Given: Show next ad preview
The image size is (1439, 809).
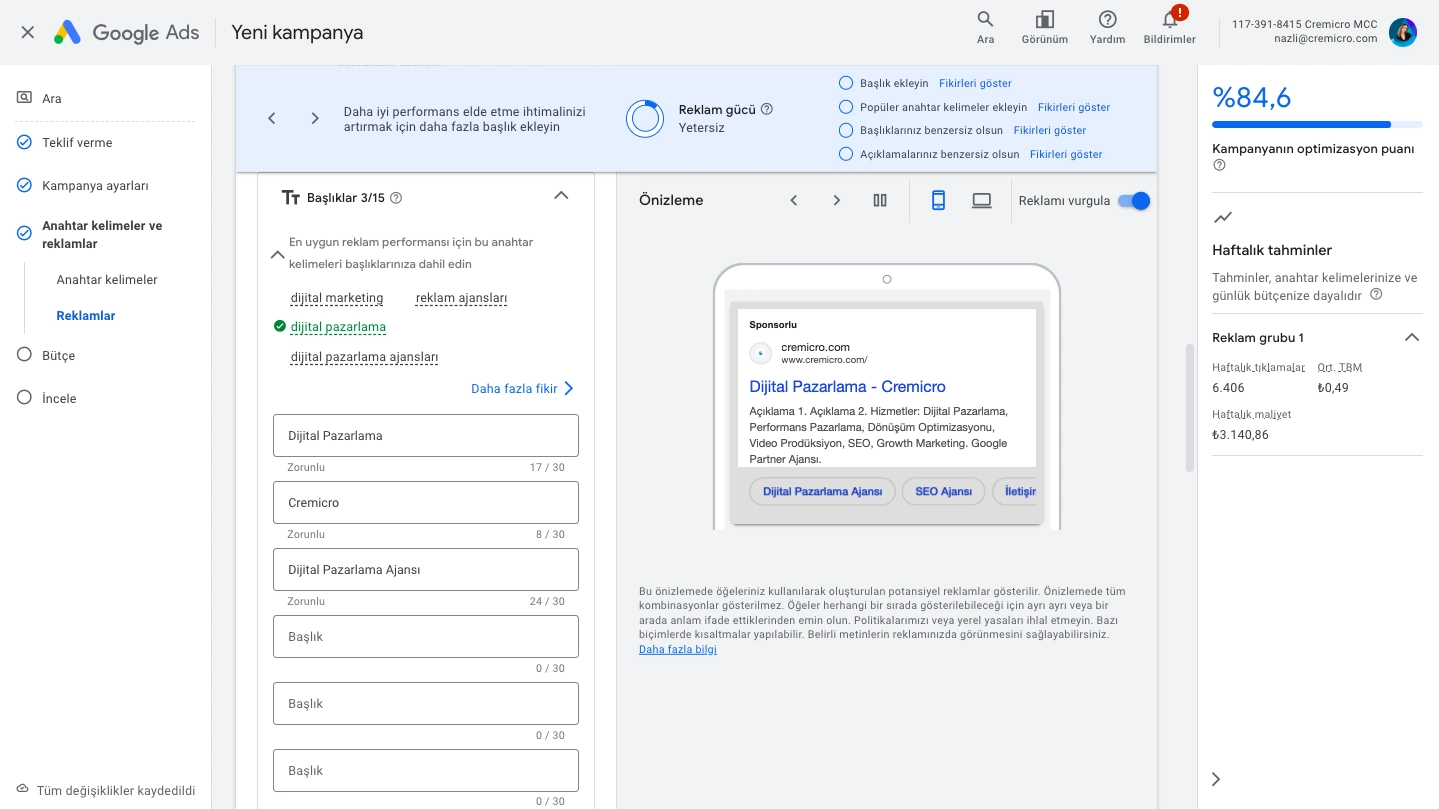Looking at the screenshot, I should tap(837, 200).
